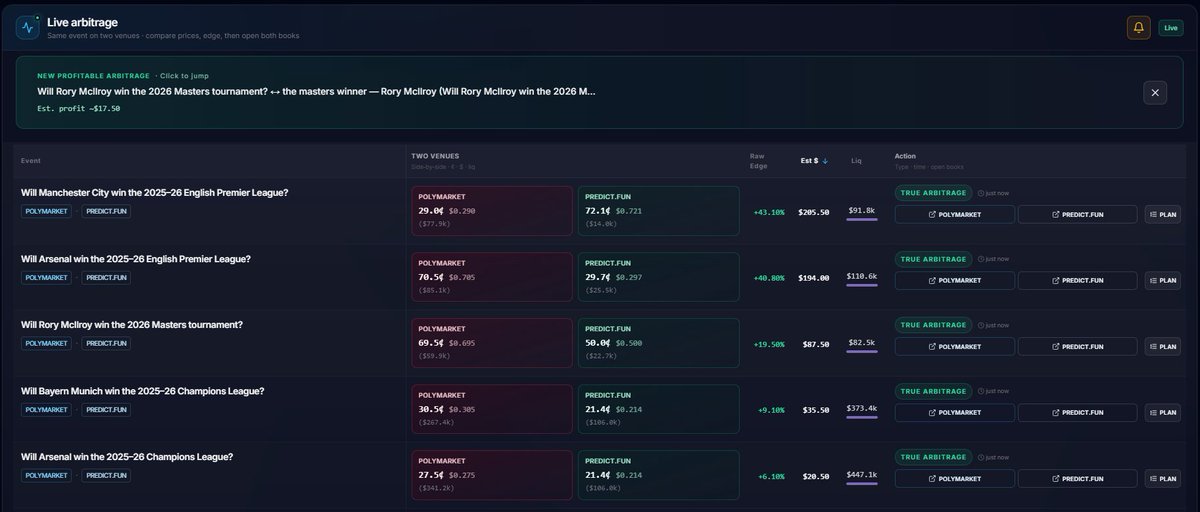The image size is (1200, 512).
Task: Select Polymarket tag under Bayern Munich event
Action: click(x=46, y=410)
